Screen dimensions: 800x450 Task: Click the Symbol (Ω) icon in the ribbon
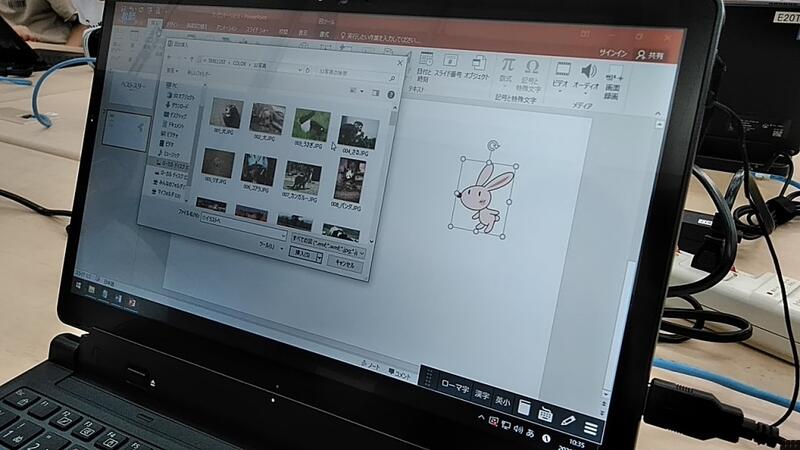pos(532,68)
